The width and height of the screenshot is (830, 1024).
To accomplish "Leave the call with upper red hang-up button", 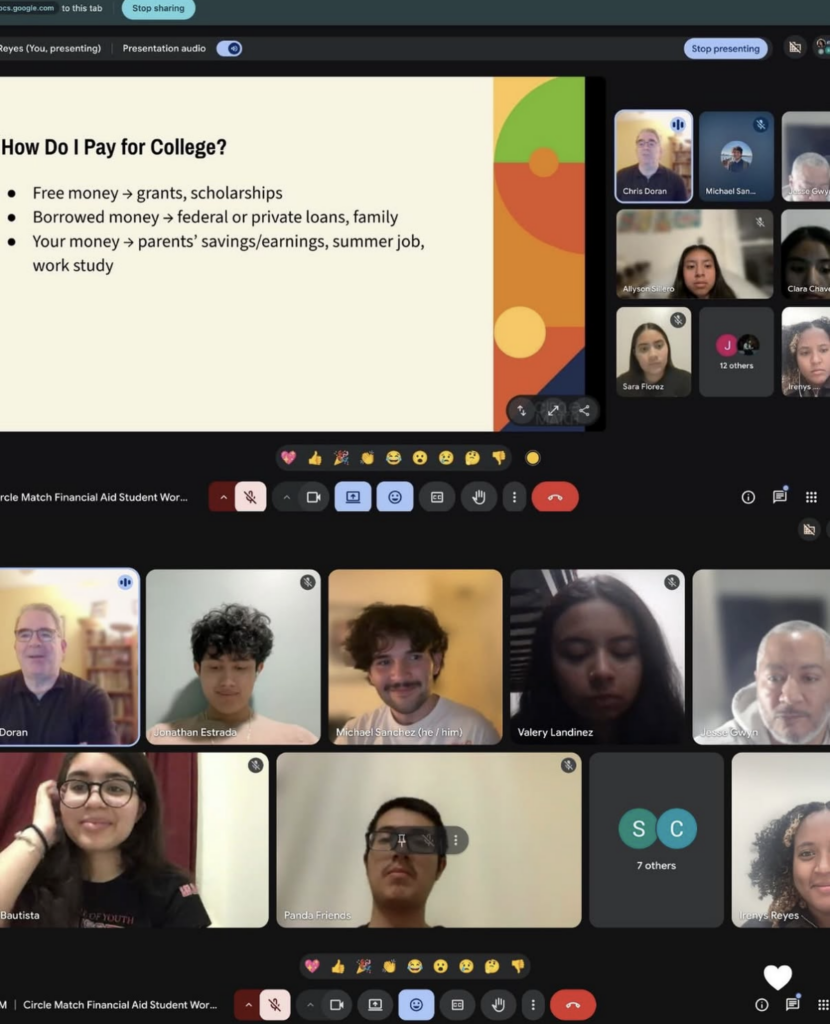I will tap(555, 497).
